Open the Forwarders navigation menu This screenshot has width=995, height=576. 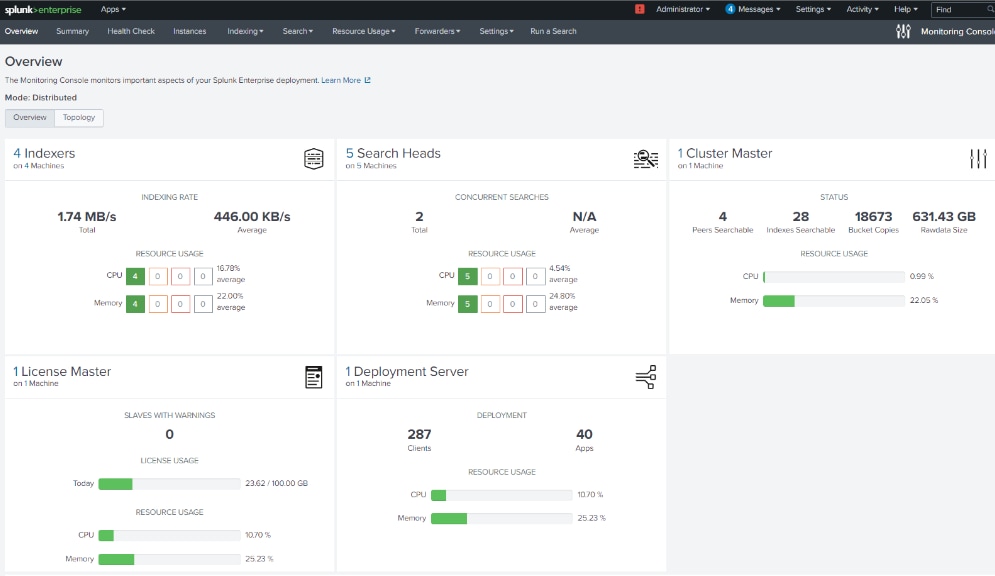(x=437, y=31)
